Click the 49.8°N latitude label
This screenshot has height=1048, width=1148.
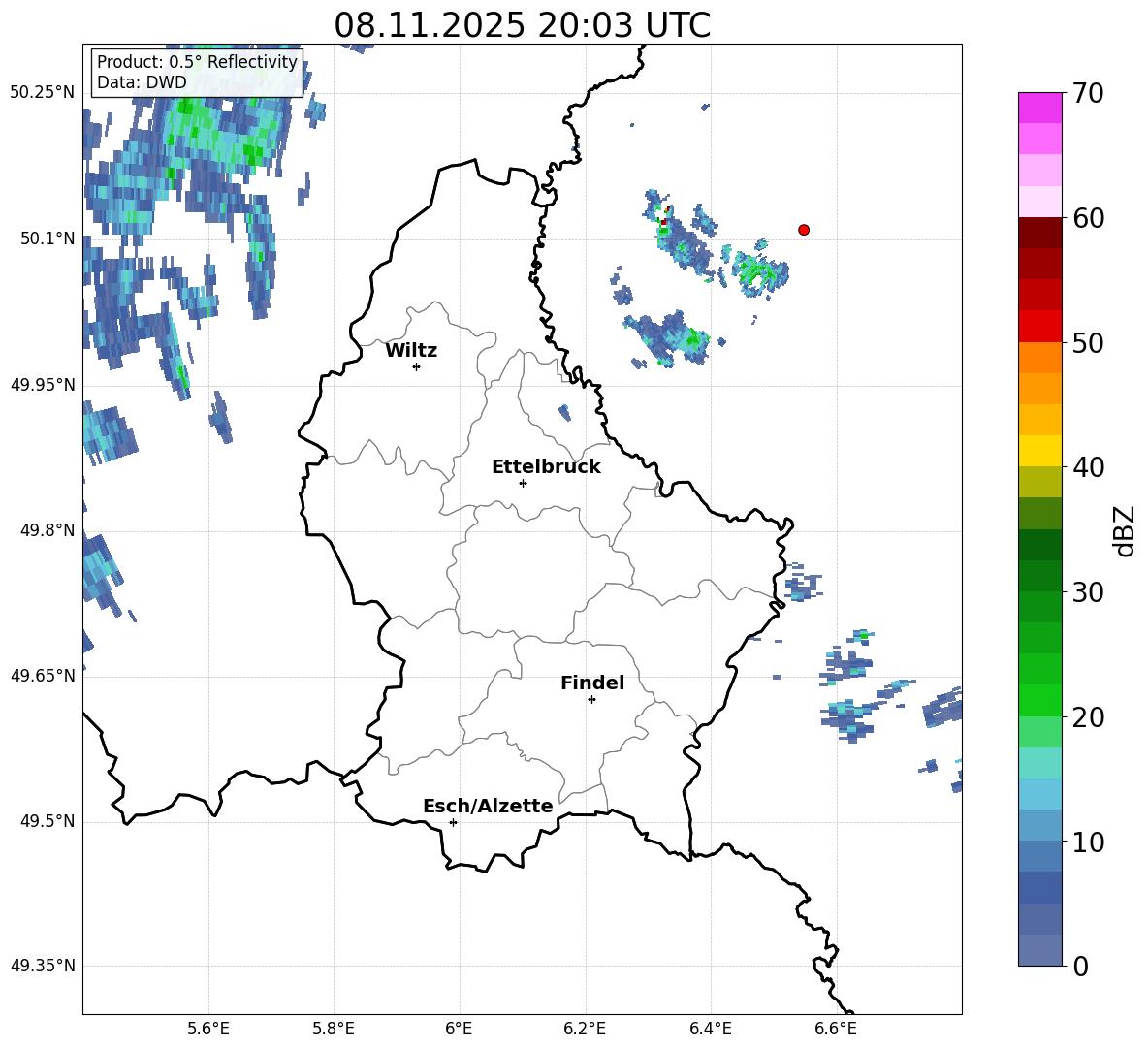pyautogui.click(x=48, y=530)
